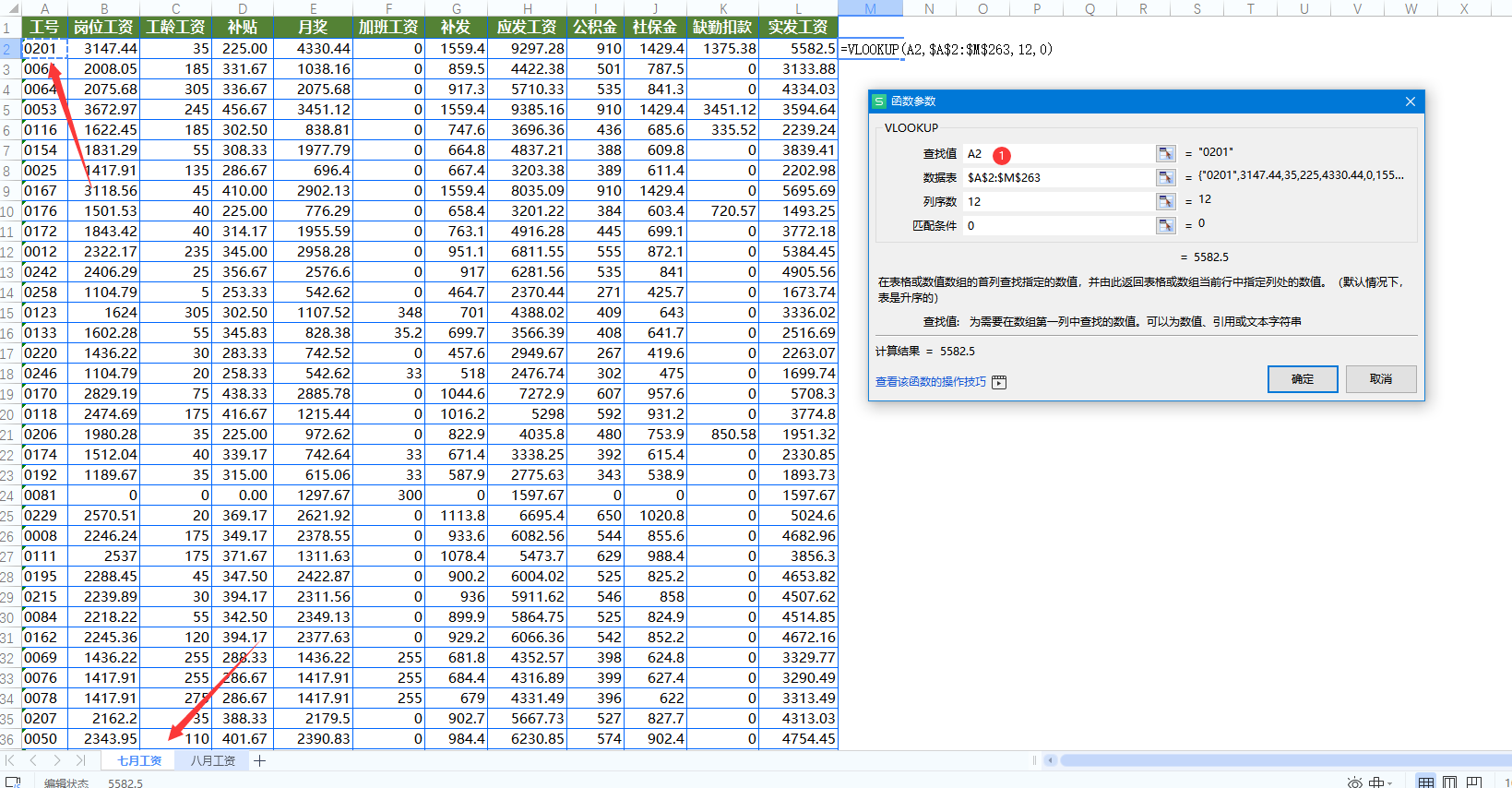Click into the 匹配条件 input field
The image size is (1512, 788).
[x=1058, y=225]
